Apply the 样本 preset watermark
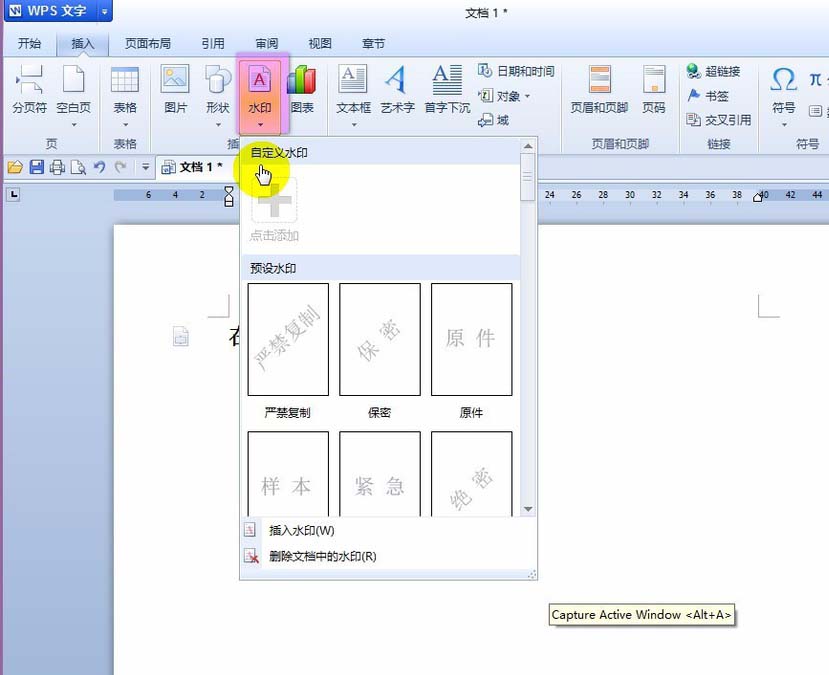 click(x=288, y=474)
